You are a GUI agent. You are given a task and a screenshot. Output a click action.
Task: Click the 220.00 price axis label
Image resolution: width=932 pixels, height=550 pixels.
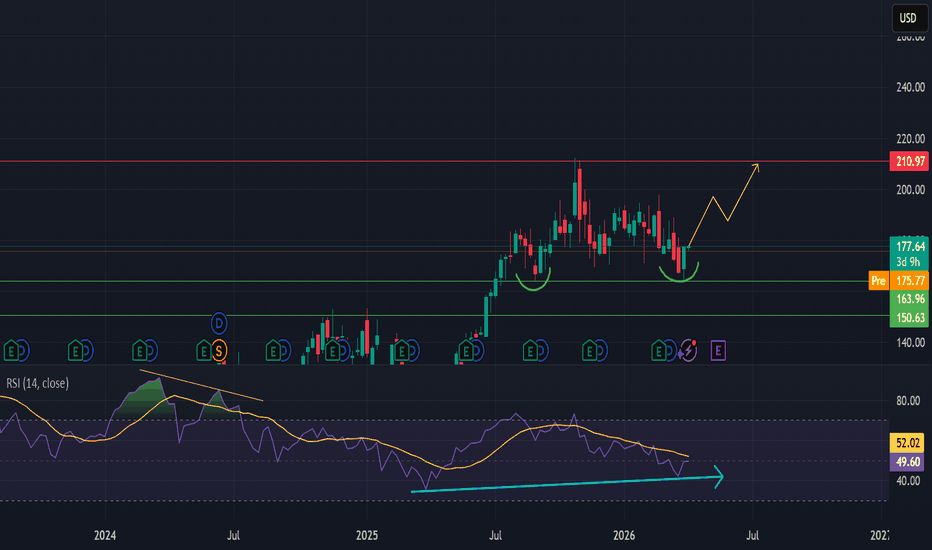pyautogui.click(x=910, y=139)
